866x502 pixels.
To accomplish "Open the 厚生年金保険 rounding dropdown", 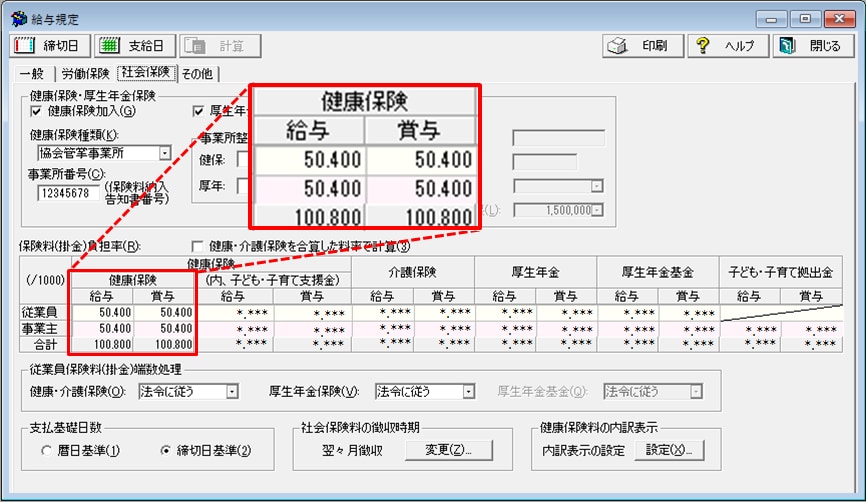I will coord(468,391).
